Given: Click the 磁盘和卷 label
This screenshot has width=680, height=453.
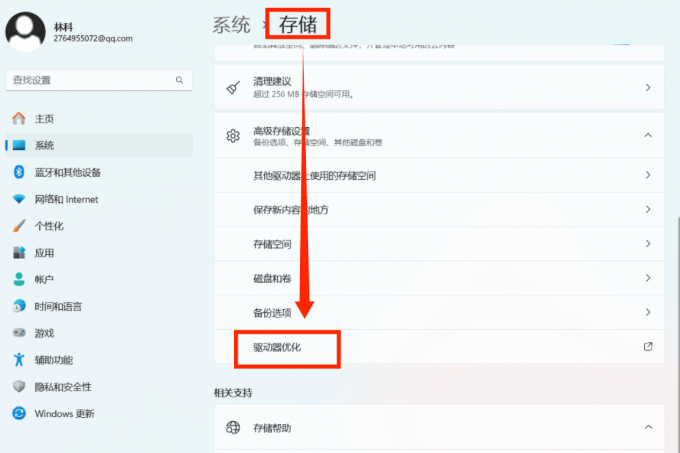Looking at the screenshot, I should 272,278.
